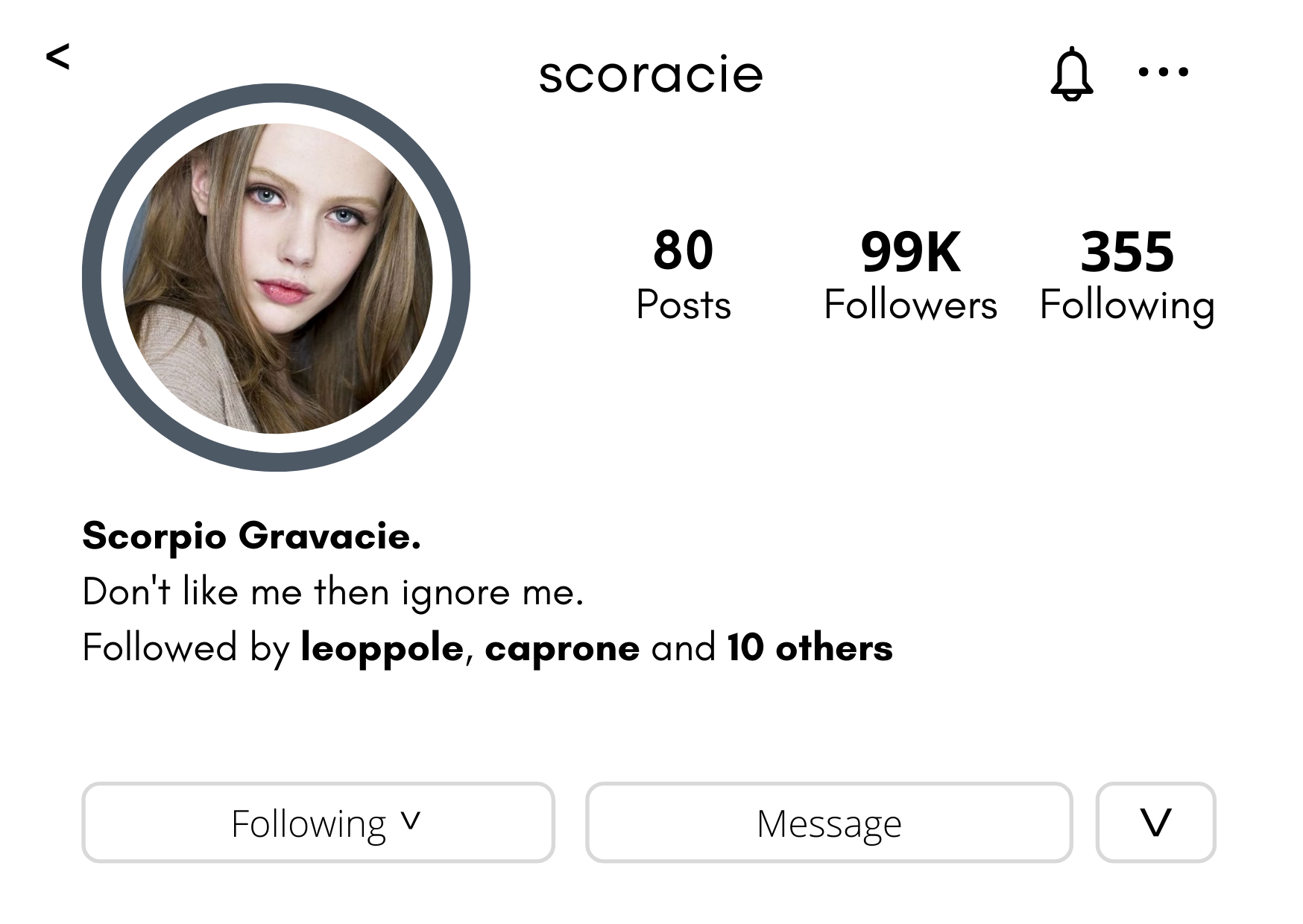Expand suggested accounts chevron button
Screen dimensions: 1303x924
tap(1155, 823)
